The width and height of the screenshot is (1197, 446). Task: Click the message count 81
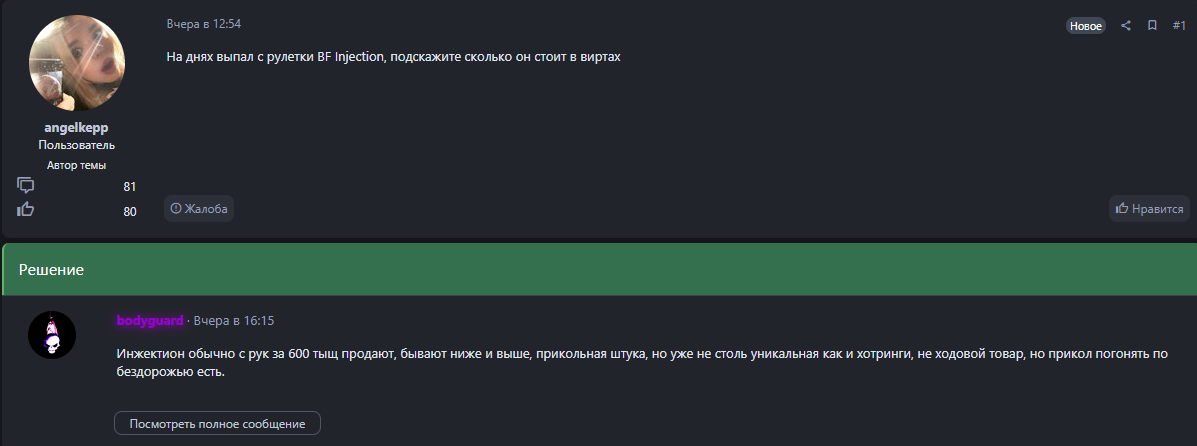coord(130,186)
